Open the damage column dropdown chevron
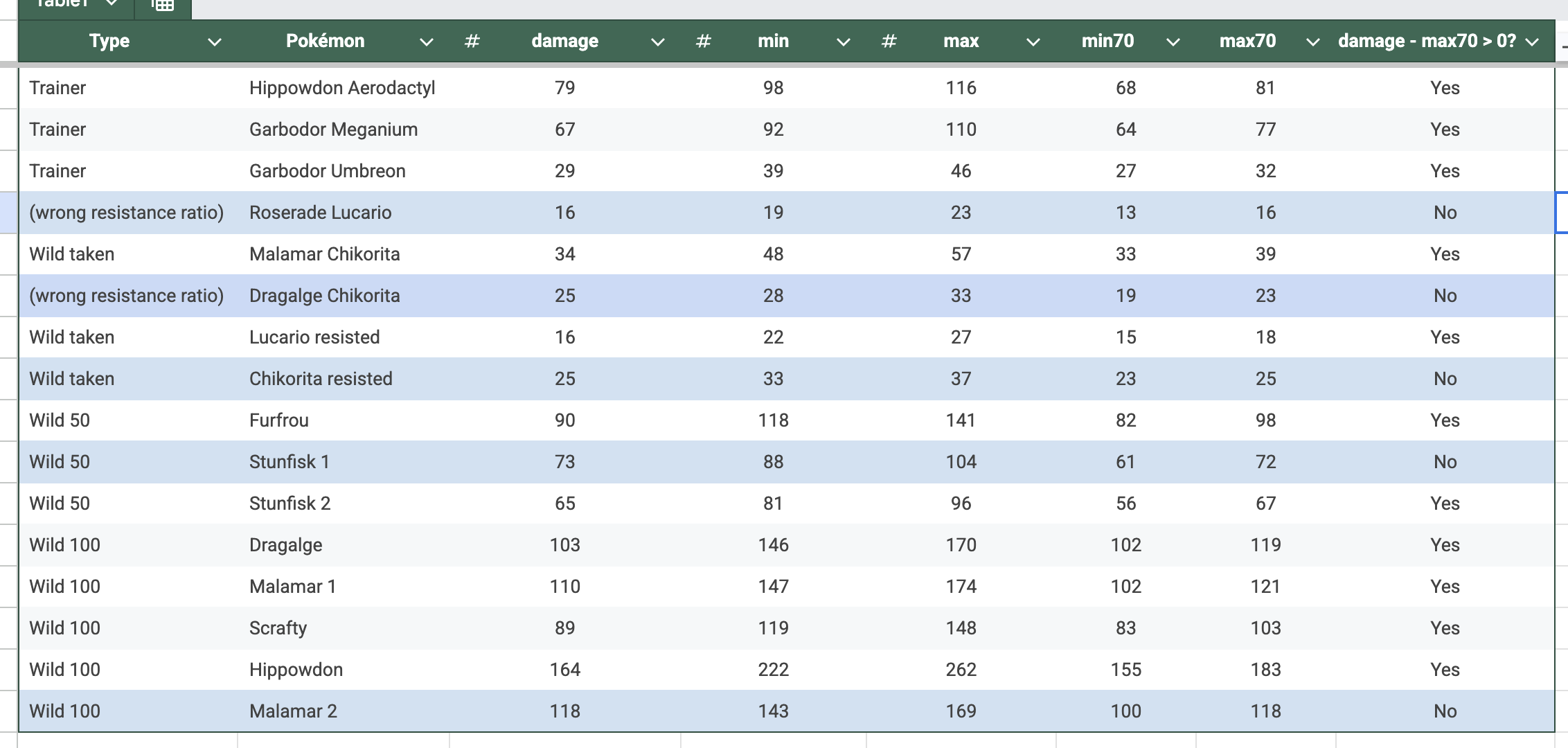 (x=658, y=42)
